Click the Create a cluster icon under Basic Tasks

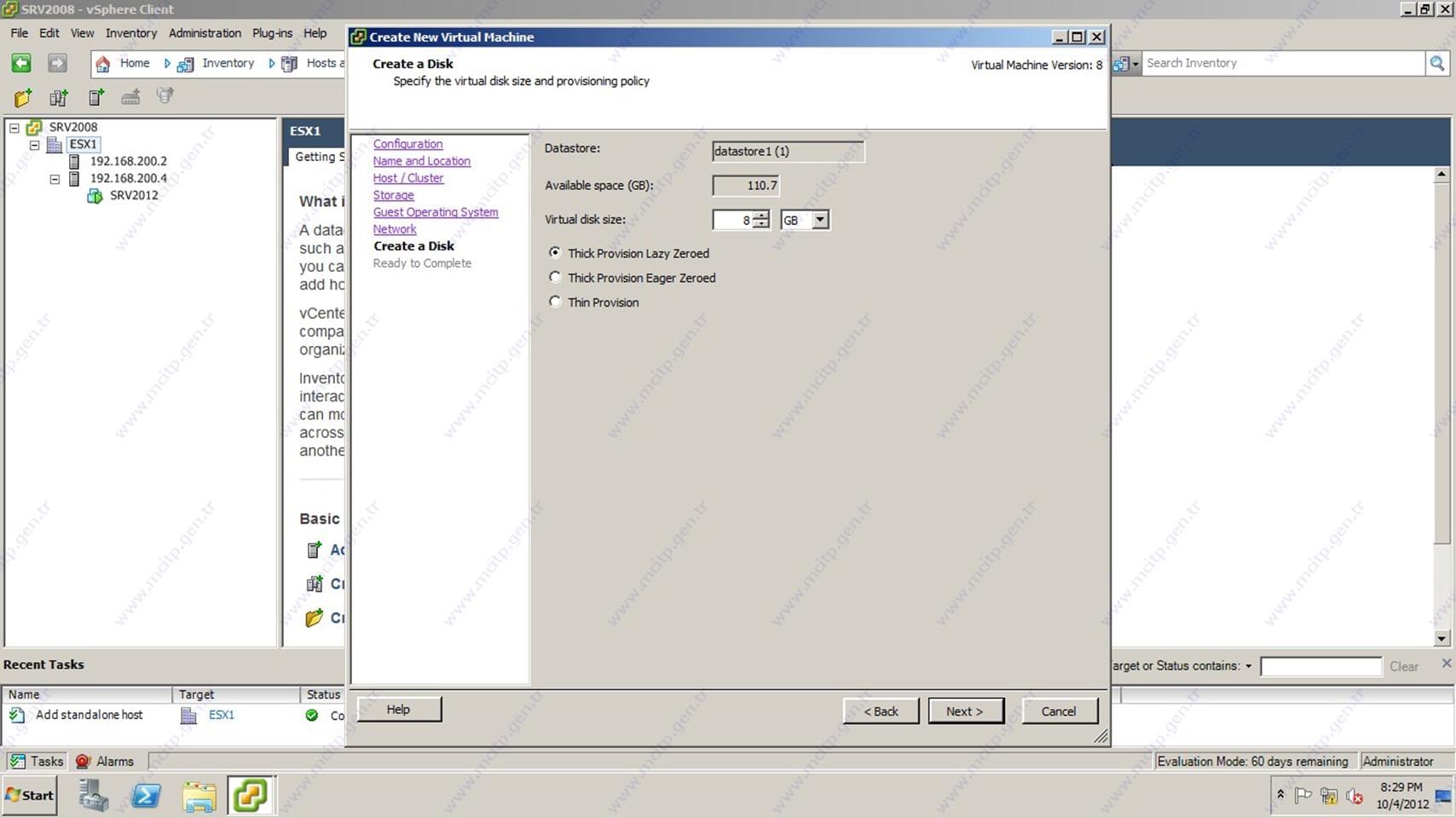point(315,584)
